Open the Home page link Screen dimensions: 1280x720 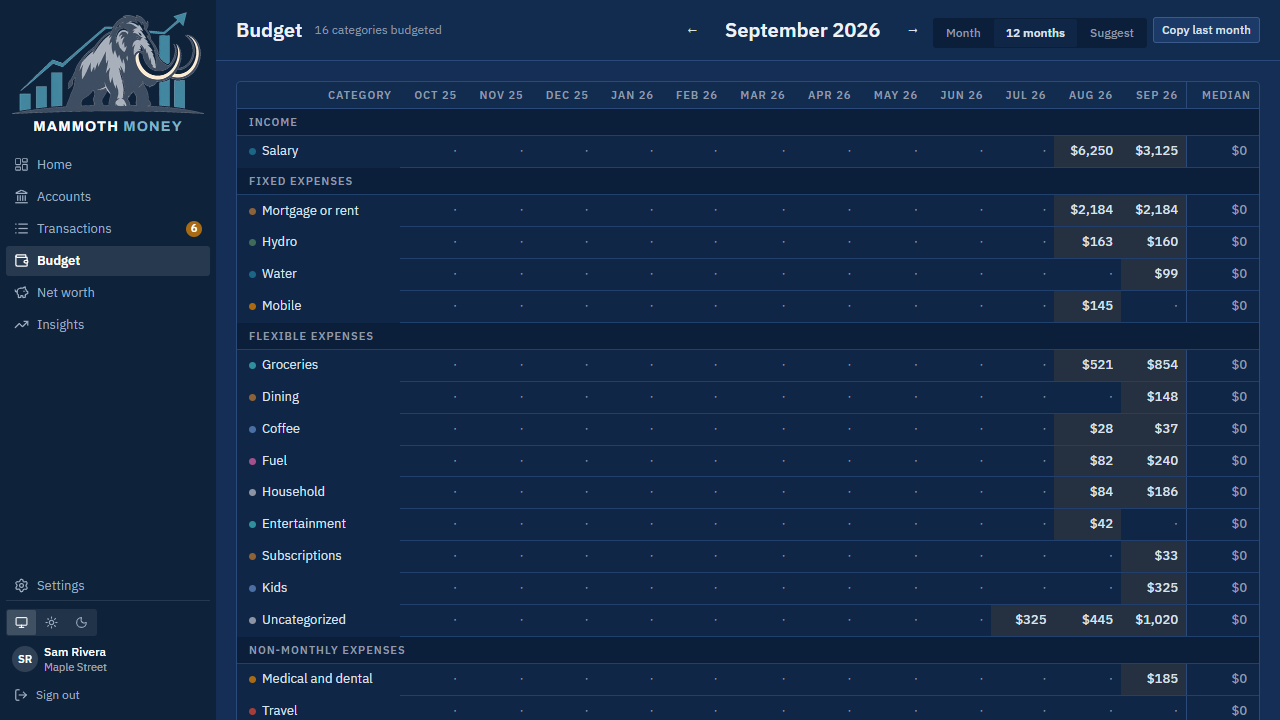coord(108,165)
